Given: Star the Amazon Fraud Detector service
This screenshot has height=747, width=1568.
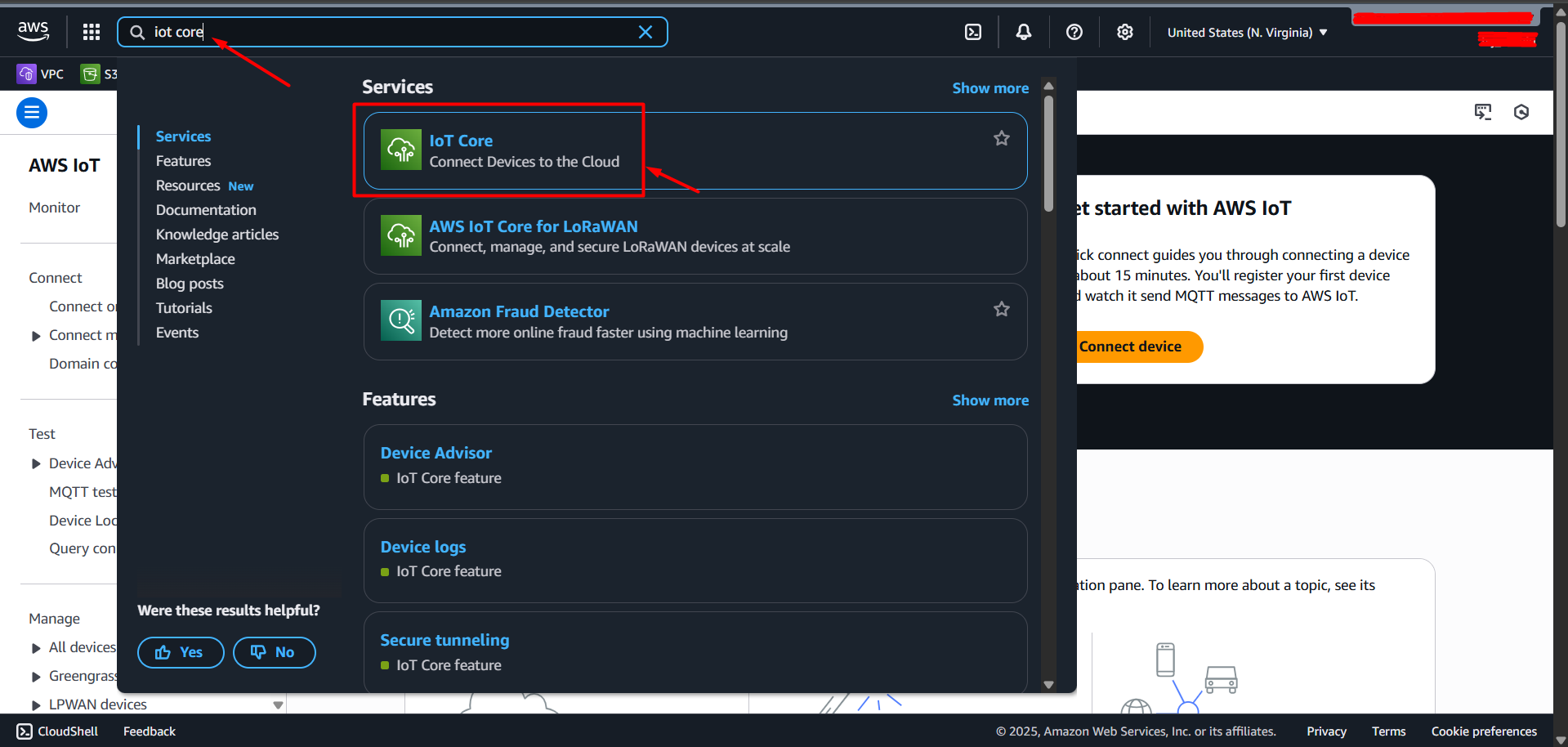Looking at the screenshot, I should click(1001, 309).
